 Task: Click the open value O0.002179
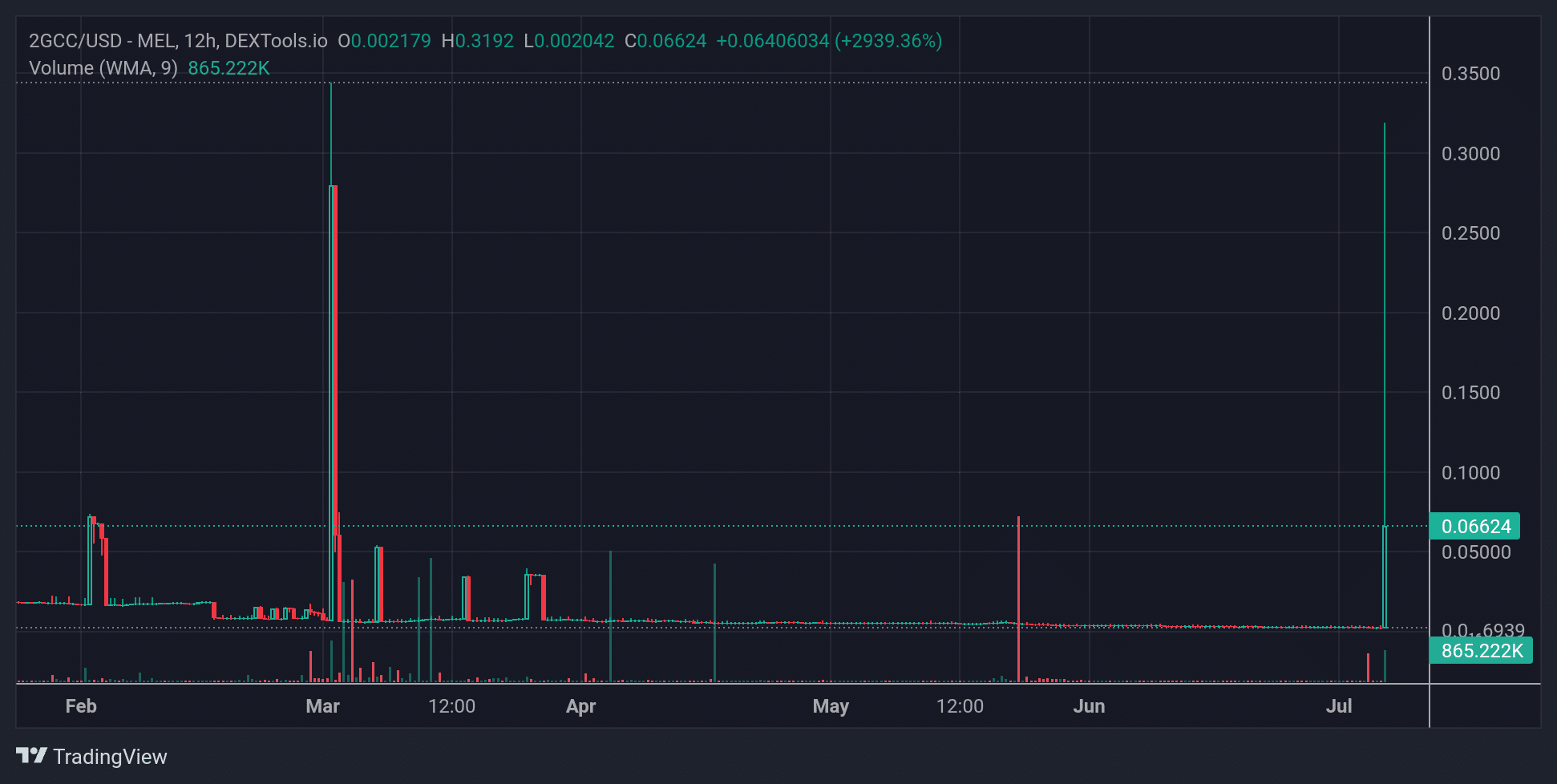(384, 41)
